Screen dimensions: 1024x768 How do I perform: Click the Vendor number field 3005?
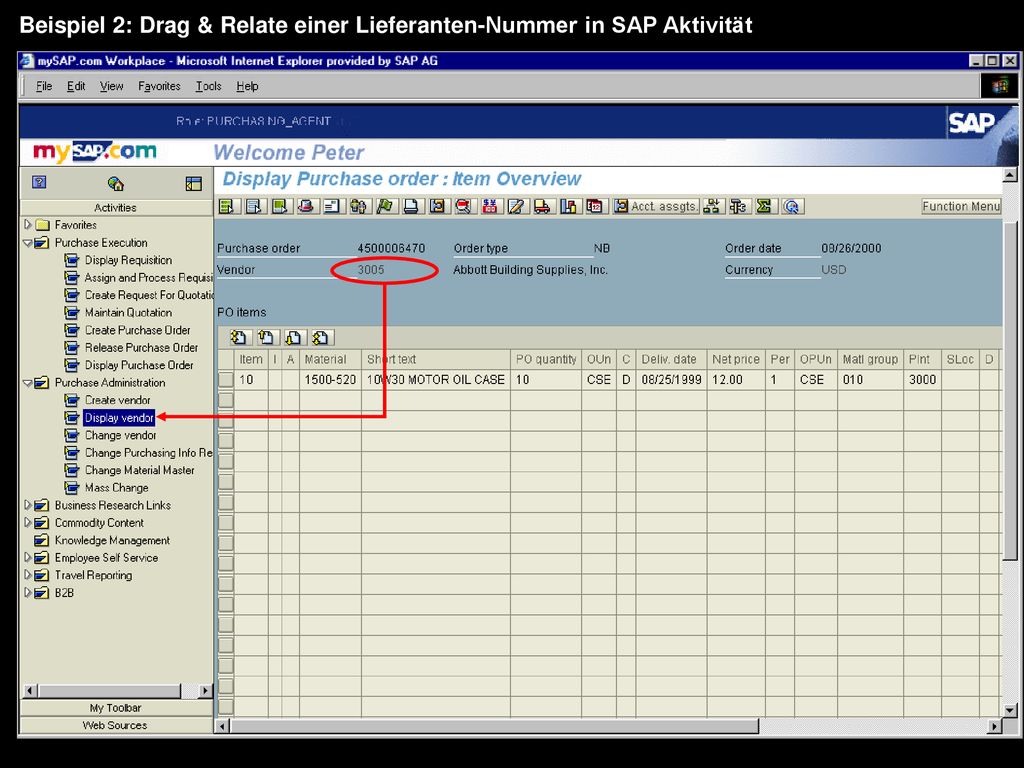click(x=370, y=270)
